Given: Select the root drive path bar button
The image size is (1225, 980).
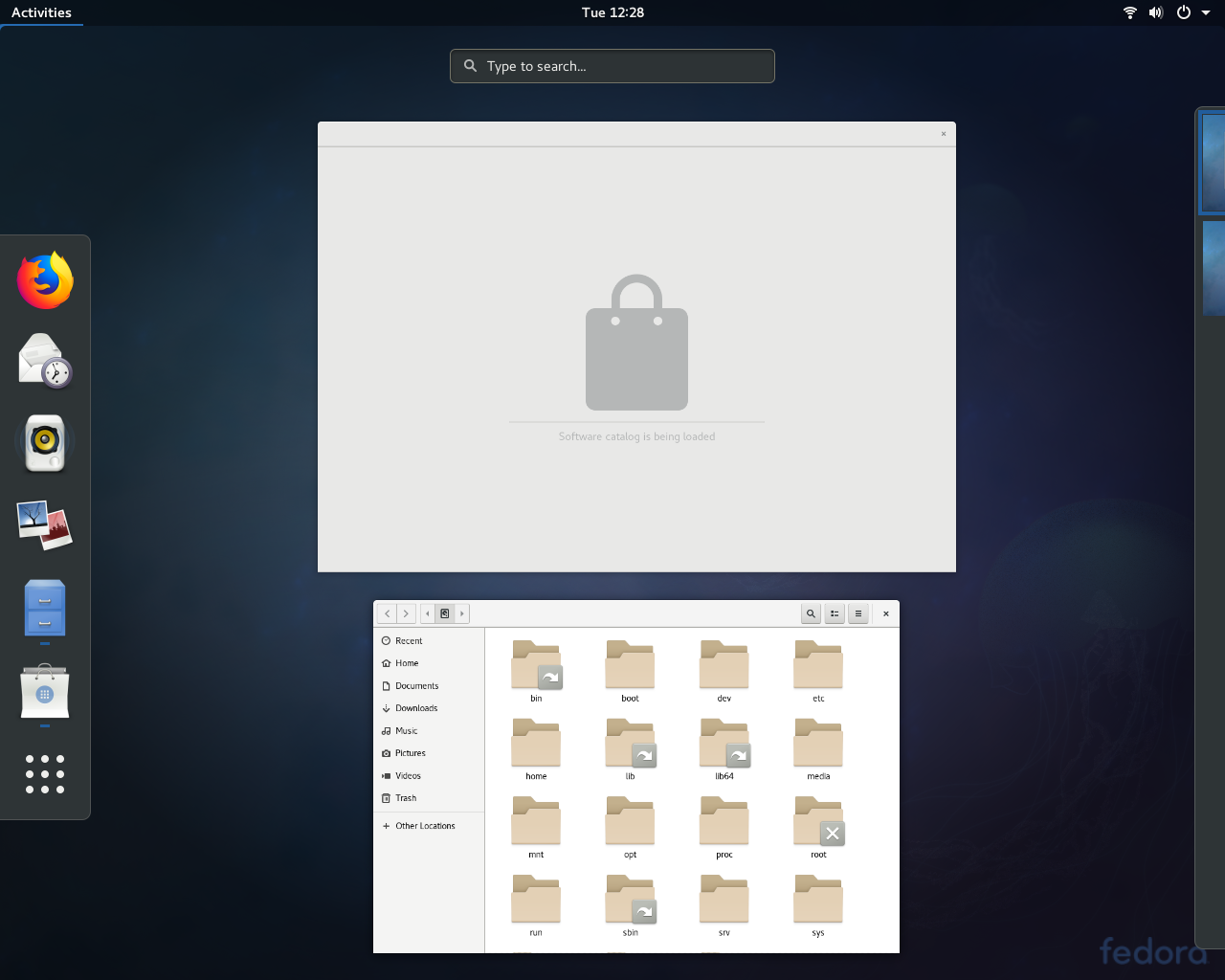Looking at the screenshot, I should tap(445, 613).
